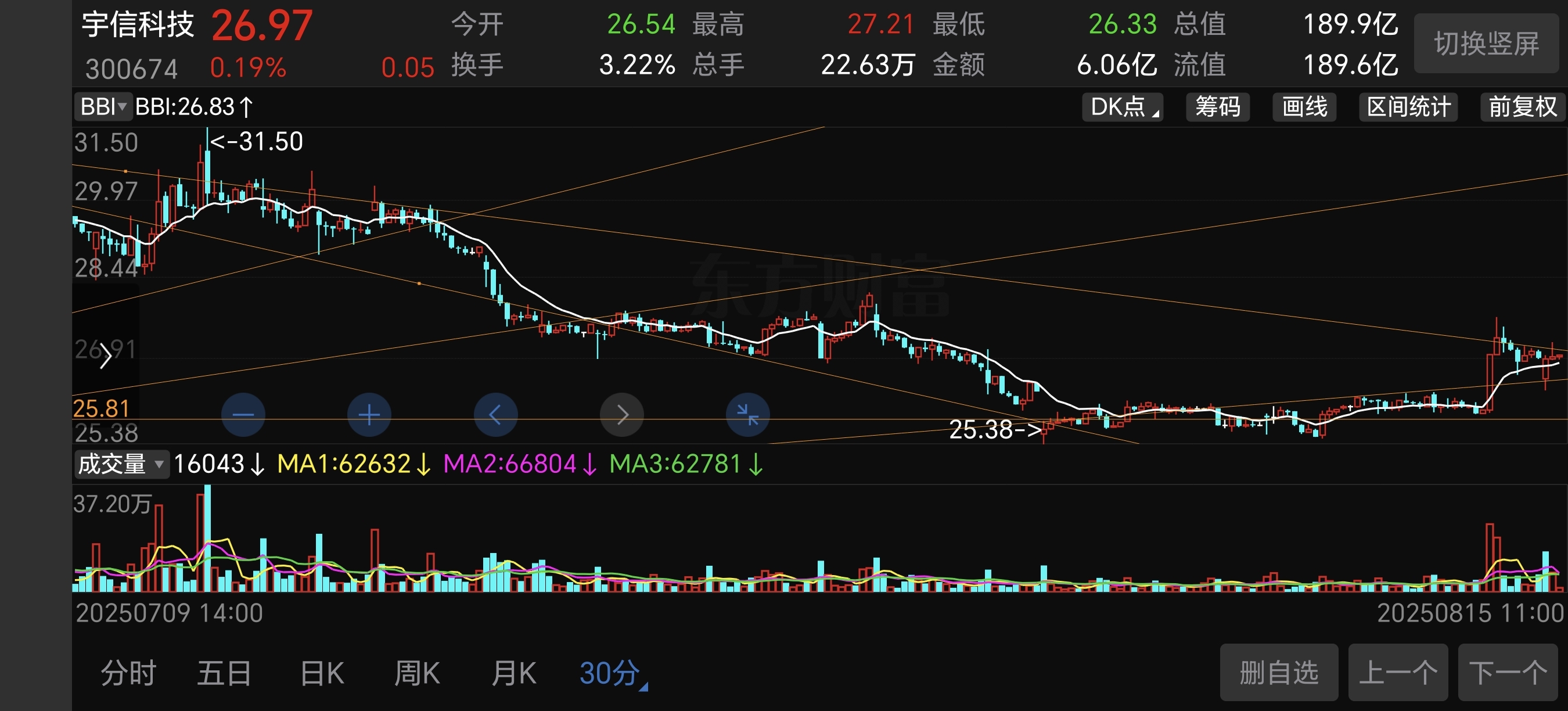Tap 金额 6.06亿 value
The height and width of the screenshot is (711, 1568).
1116,64
